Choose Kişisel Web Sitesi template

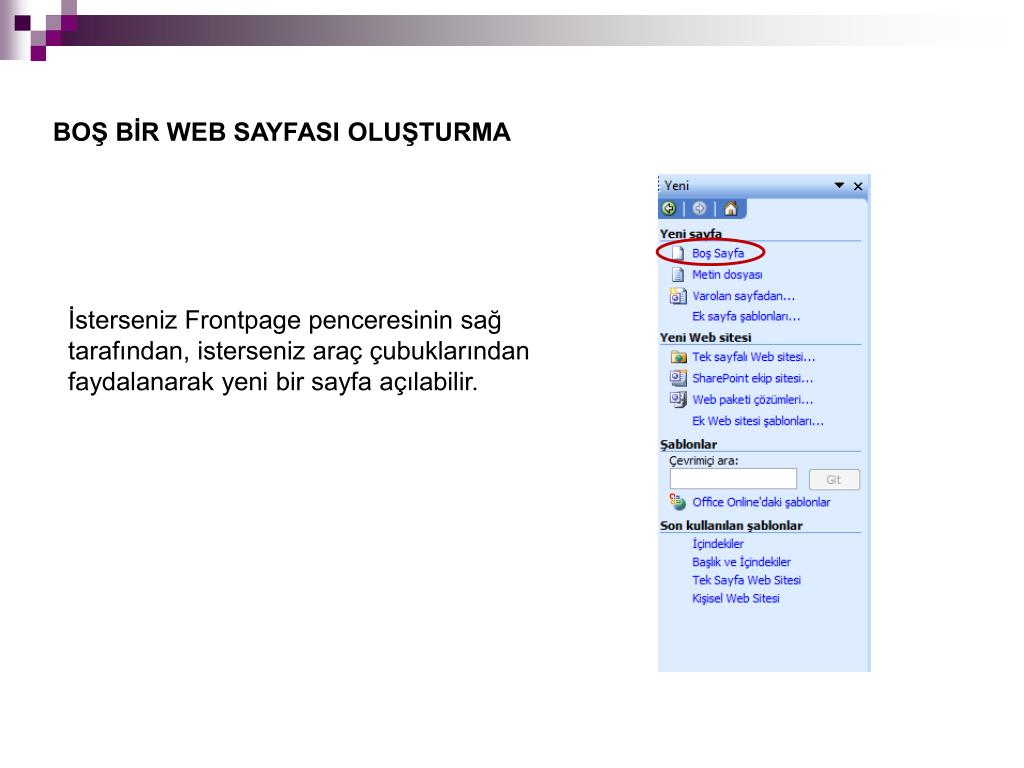point(735,598)
